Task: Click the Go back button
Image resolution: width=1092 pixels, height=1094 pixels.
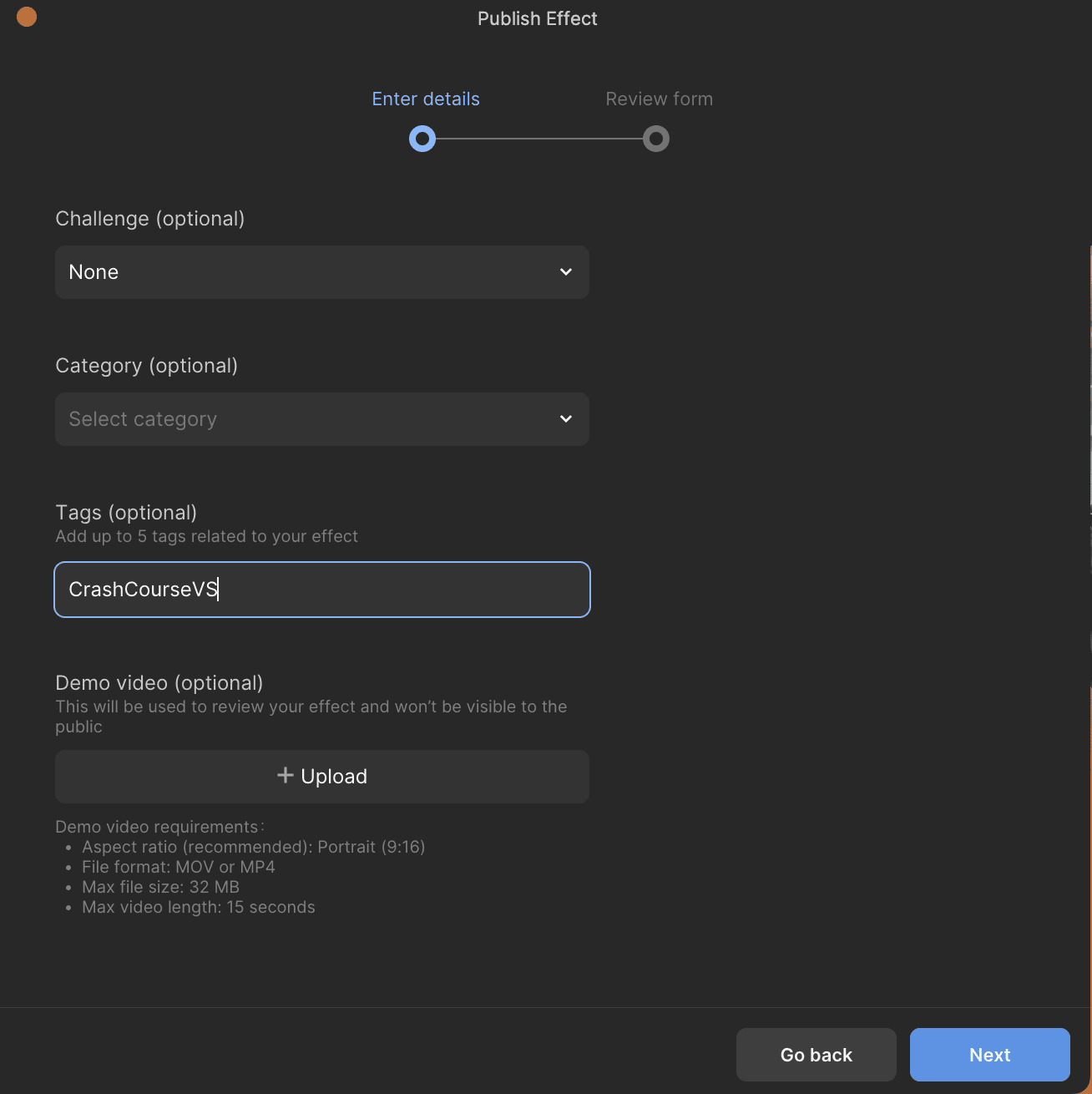Action: (x=816, y=1055)
